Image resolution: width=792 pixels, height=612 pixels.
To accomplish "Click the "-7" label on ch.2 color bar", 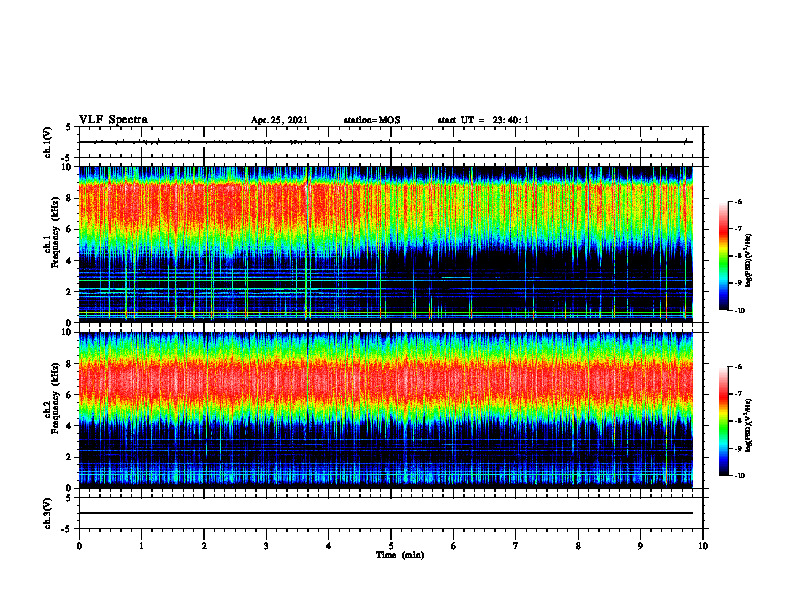I will click(x=738, y=393).
